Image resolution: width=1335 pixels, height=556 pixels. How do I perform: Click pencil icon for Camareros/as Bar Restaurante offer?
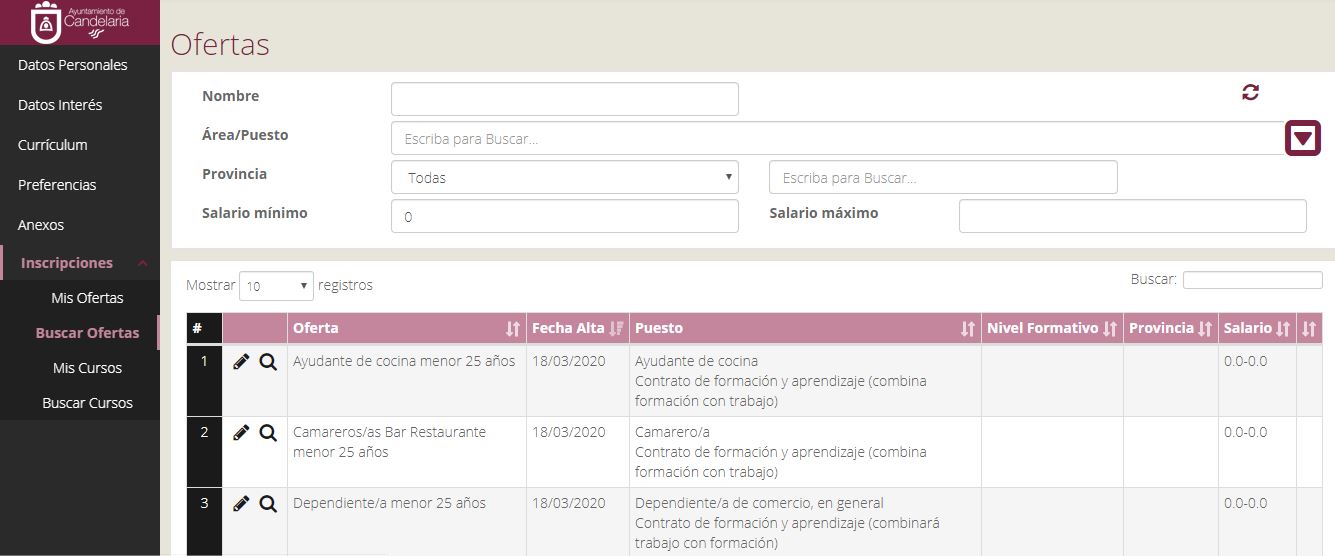tap(240, 433)
